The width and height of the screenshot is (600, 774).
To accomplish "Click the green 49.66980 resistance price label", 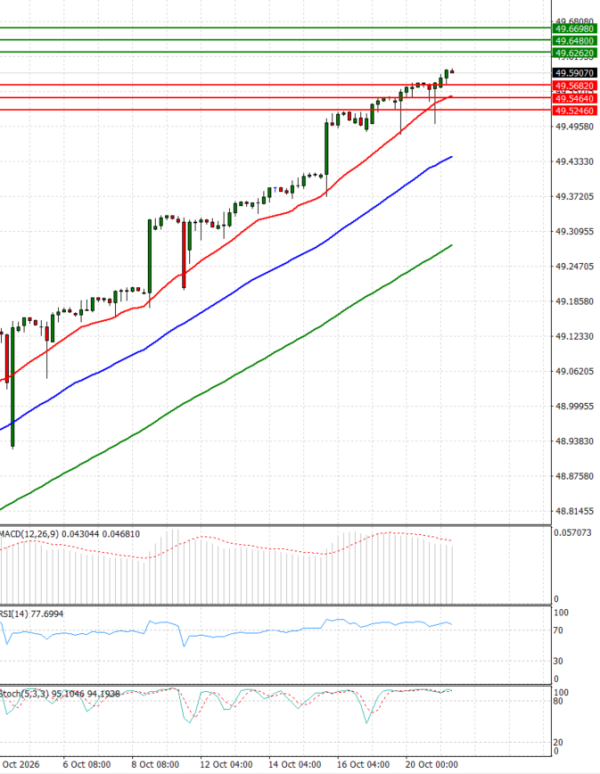I will coord(574,29).
